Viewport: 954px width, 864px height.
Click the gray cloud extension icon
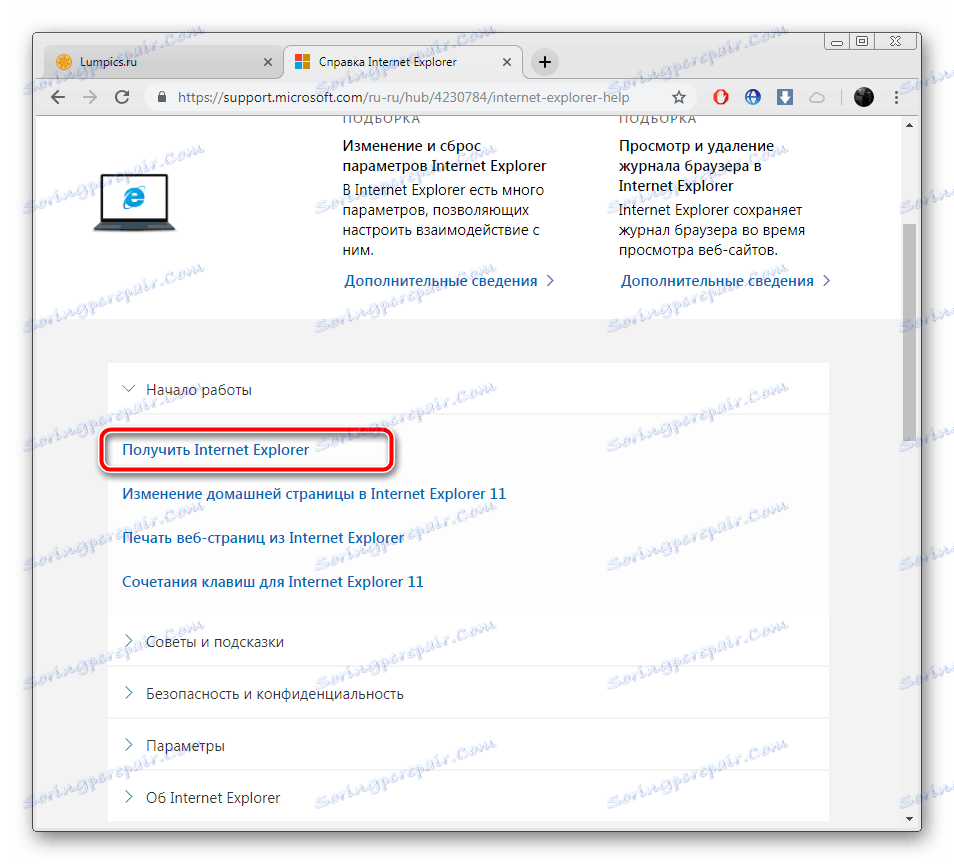click(817, 97)
